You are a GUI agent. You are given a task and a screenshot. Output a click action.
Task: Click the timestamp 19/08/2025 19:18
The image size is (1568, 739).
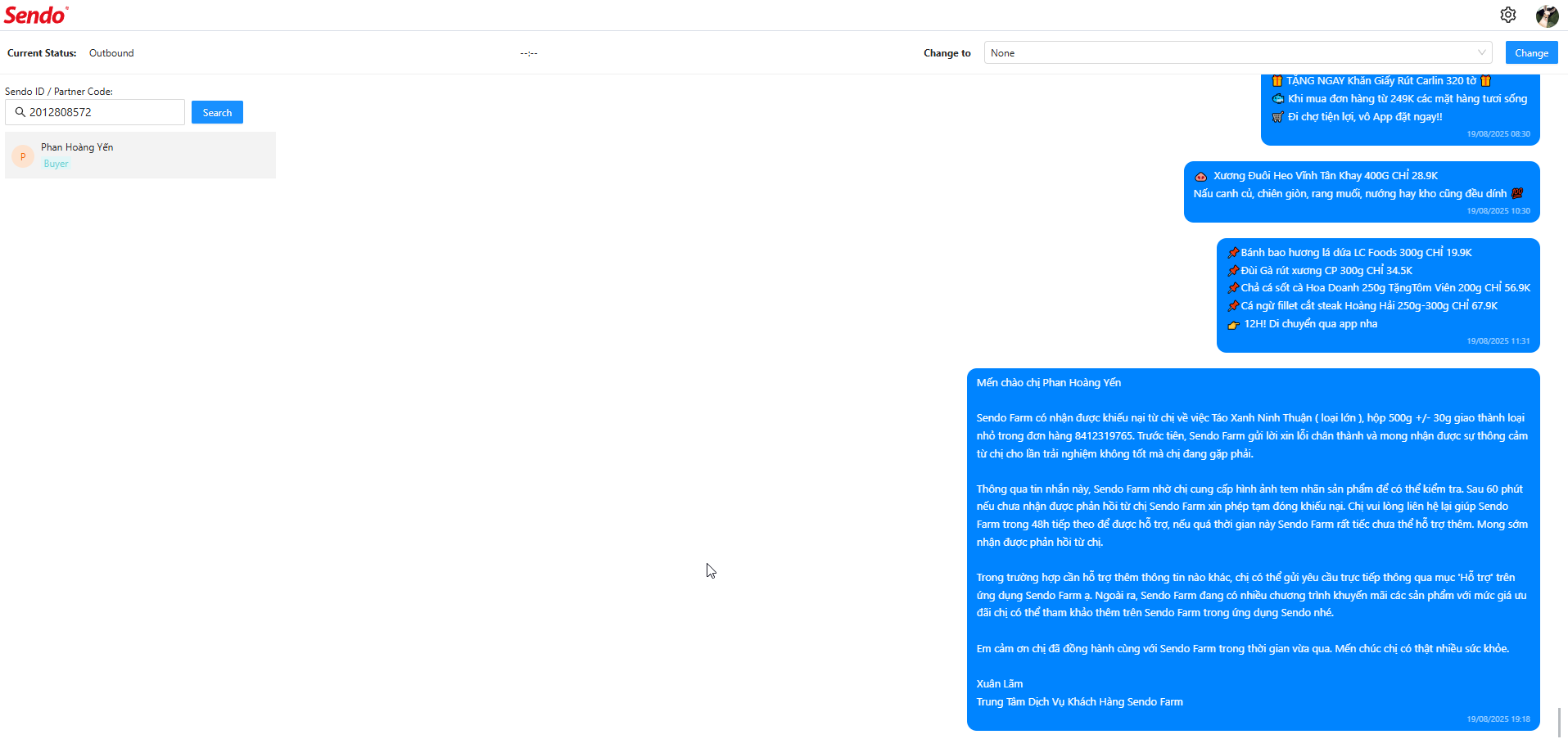coord(1498,719)
